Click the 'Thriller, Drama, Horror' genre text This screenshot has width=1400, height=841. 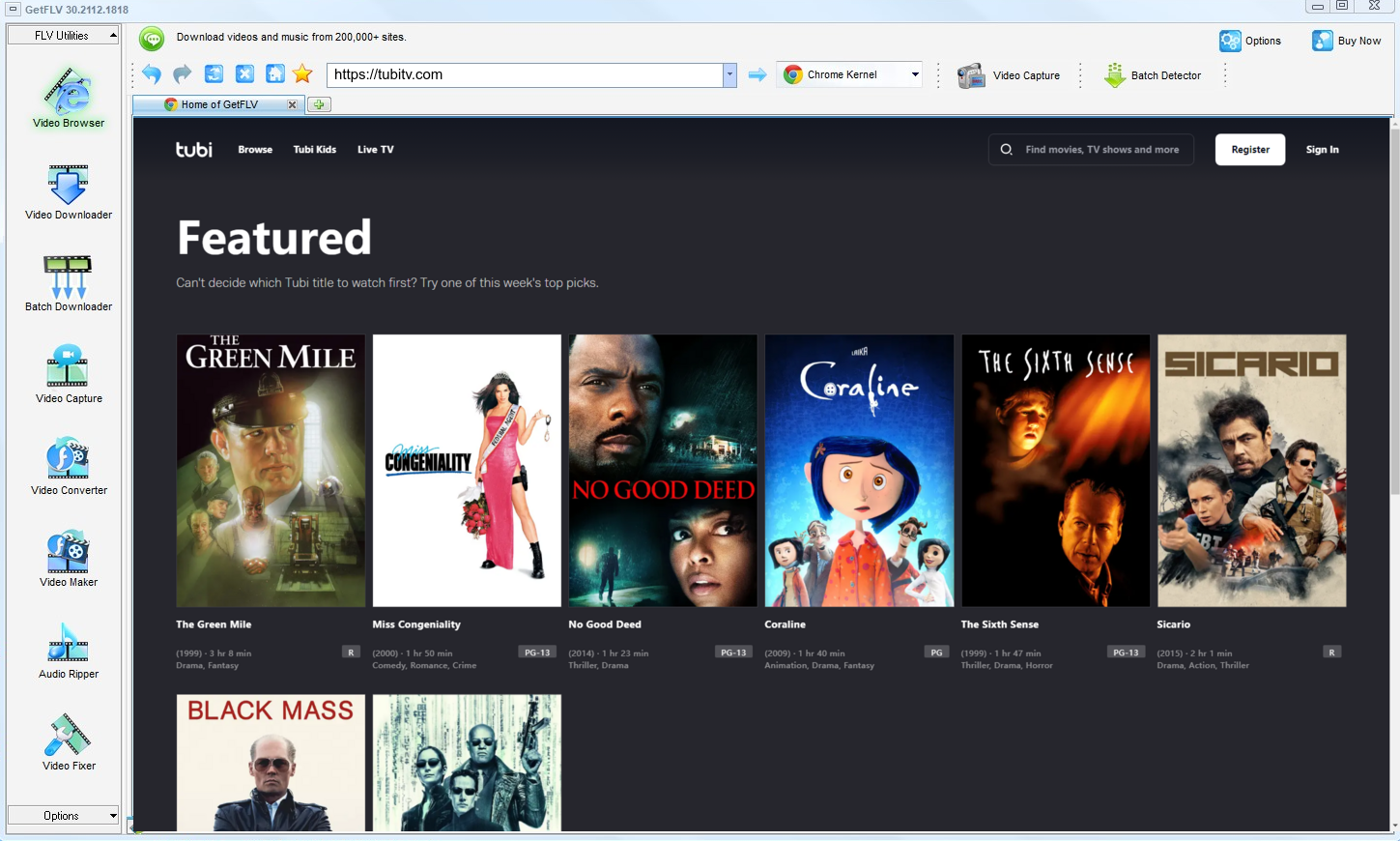[1007, 665]
